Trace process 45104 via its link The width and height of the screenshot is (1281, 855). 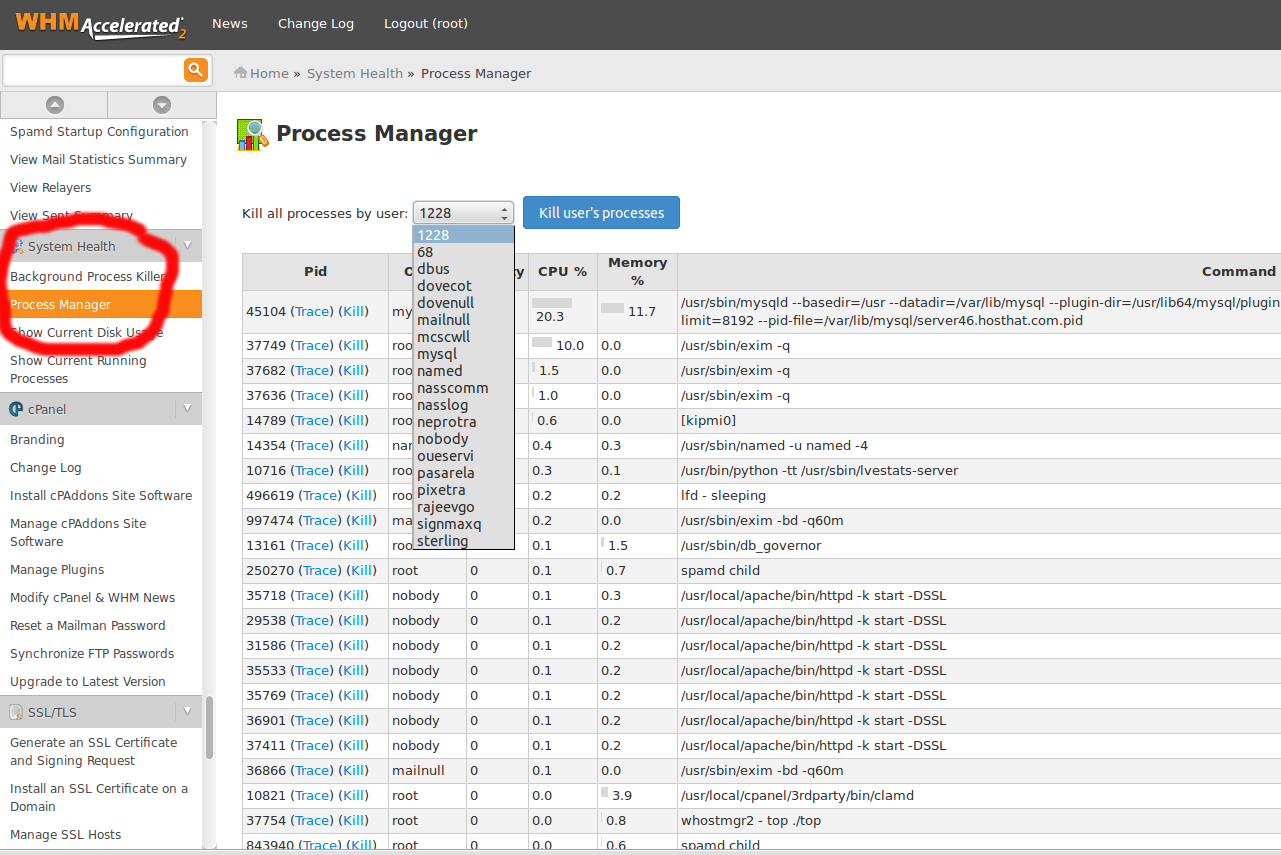point(312,310)
